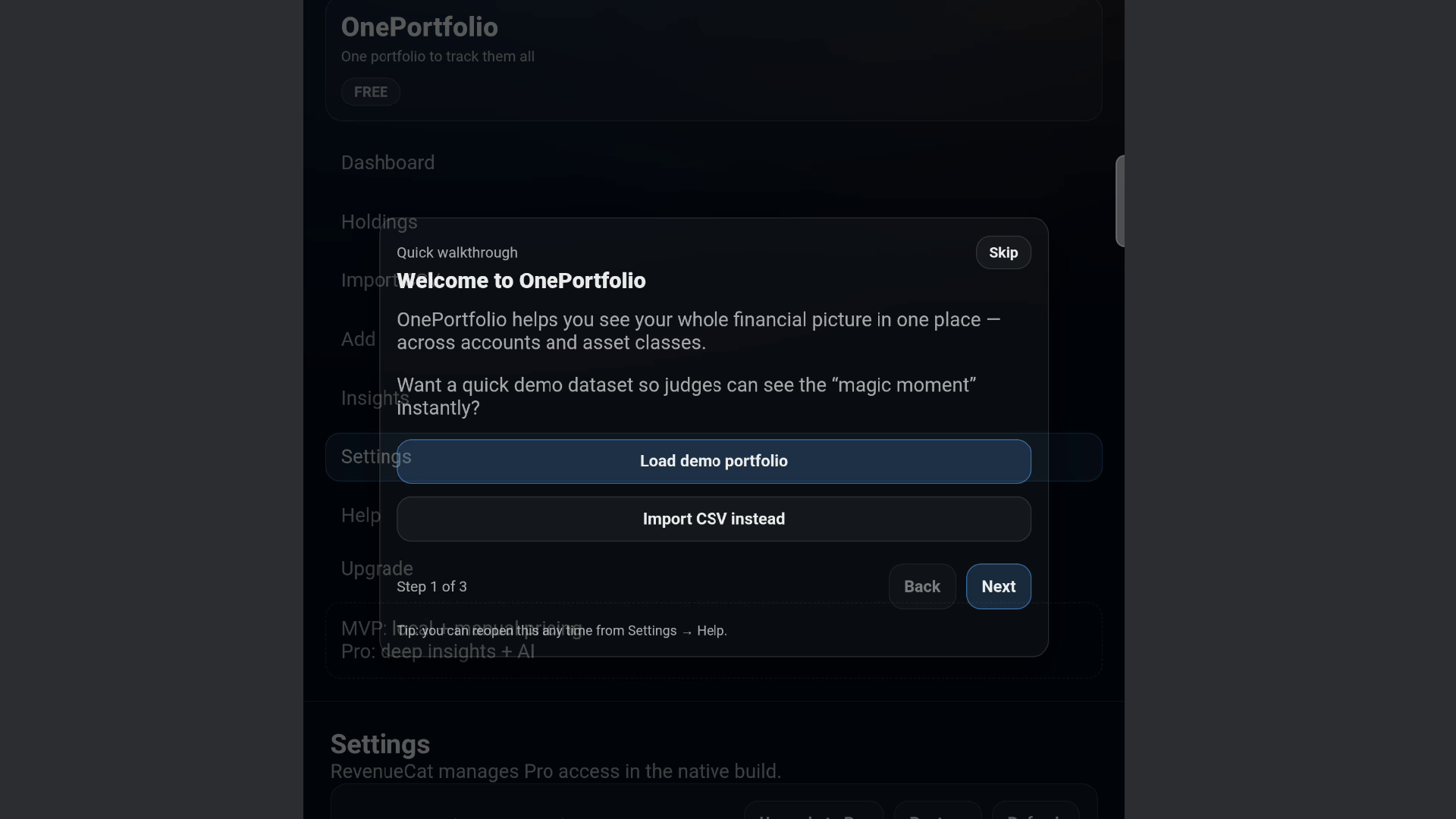The width and height of the screenshot is (1456, 819).
Task: Click the Step 1 of 3 indicator
Action: (x=431, y=587)
